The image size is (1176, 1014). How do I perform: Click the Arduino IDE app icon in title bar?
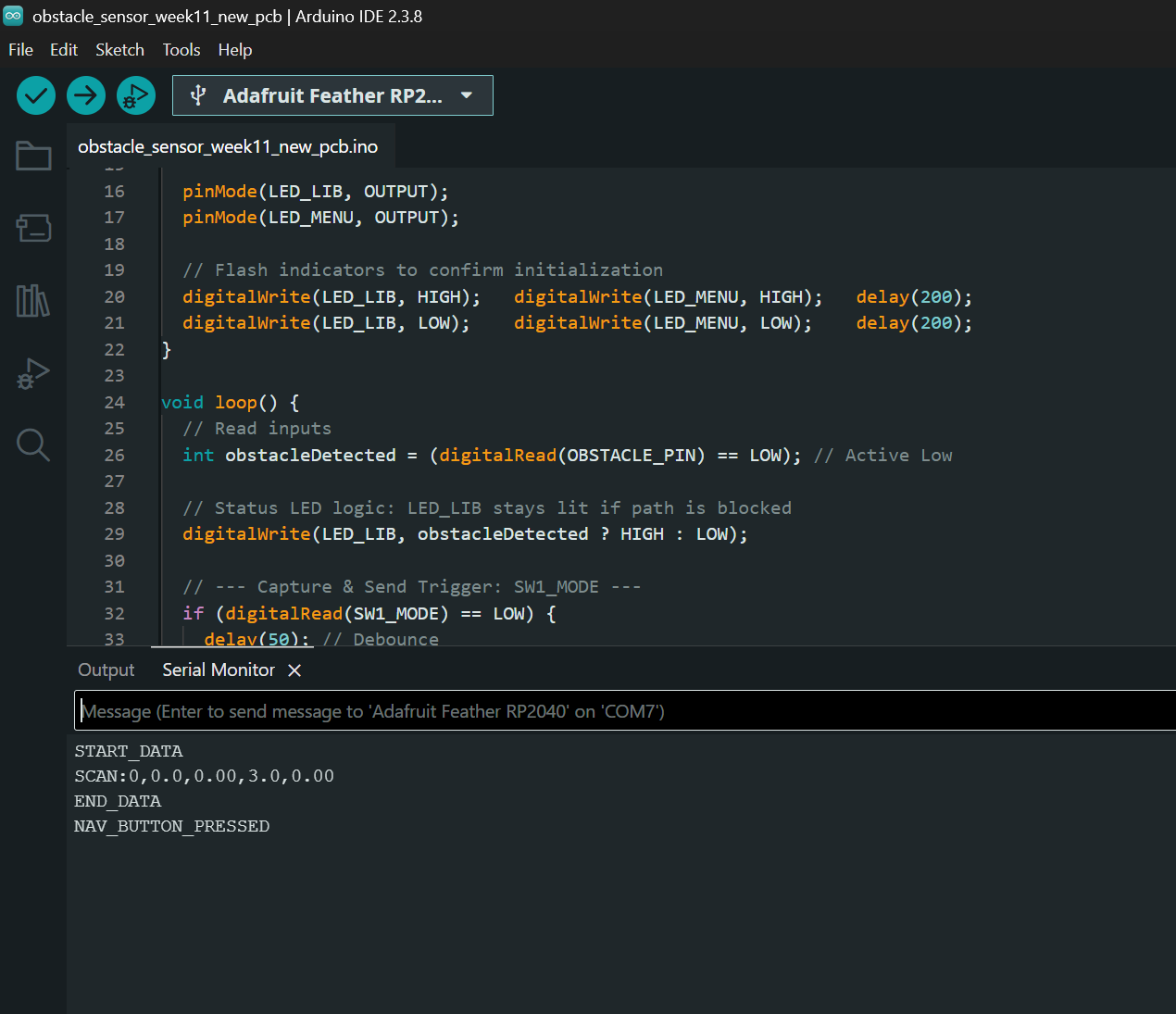[x=13, y=16]
